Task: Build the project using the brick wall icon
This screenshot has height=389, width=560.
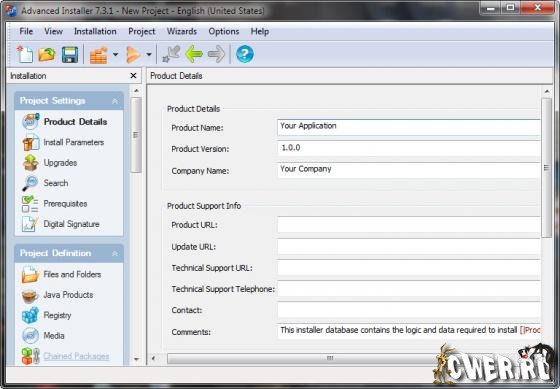Action: [99, 55]
